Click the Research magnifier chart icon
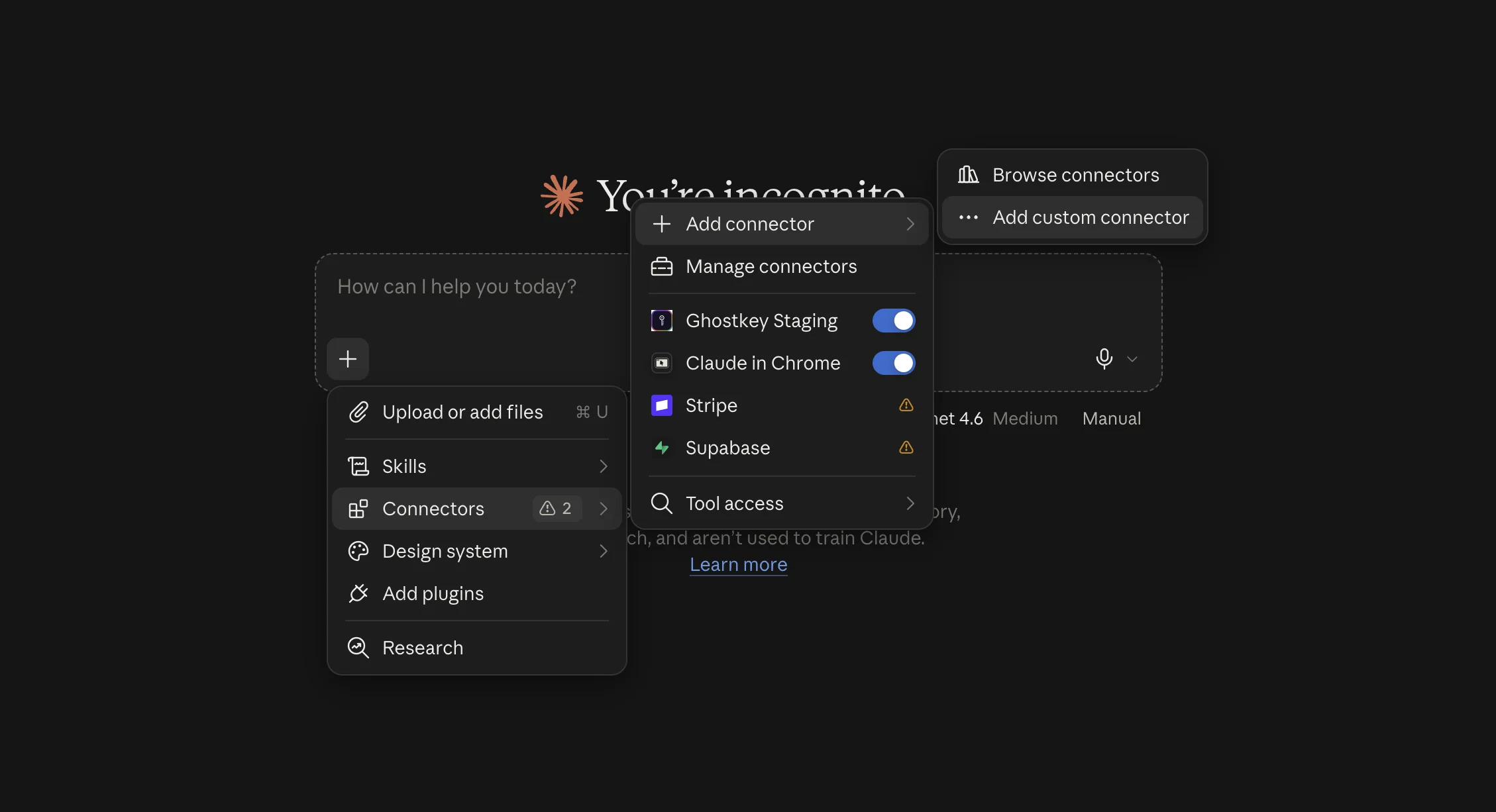This screenshot has height=812, width=1496. coord(358,648)
